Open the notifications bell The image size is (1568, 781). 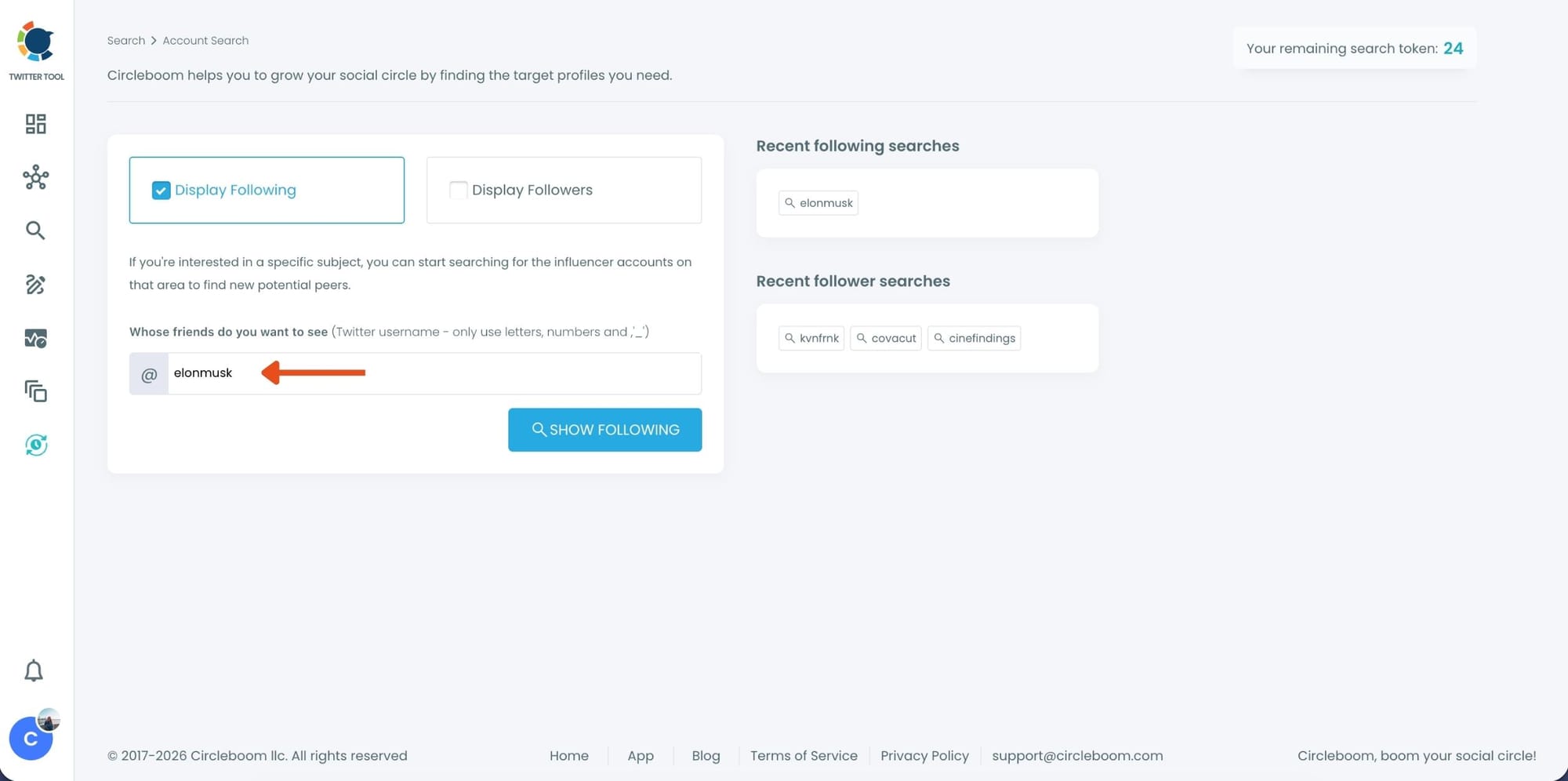34,670
